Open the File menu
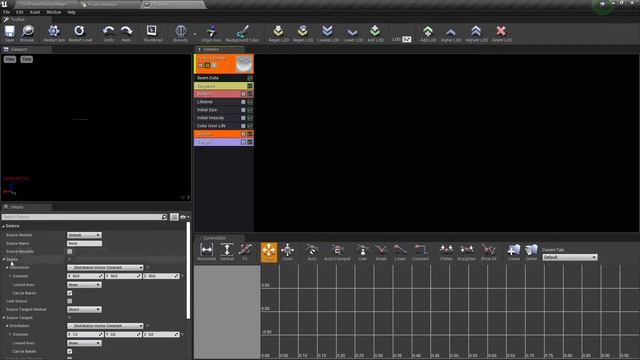 click(x=7, y=12)
